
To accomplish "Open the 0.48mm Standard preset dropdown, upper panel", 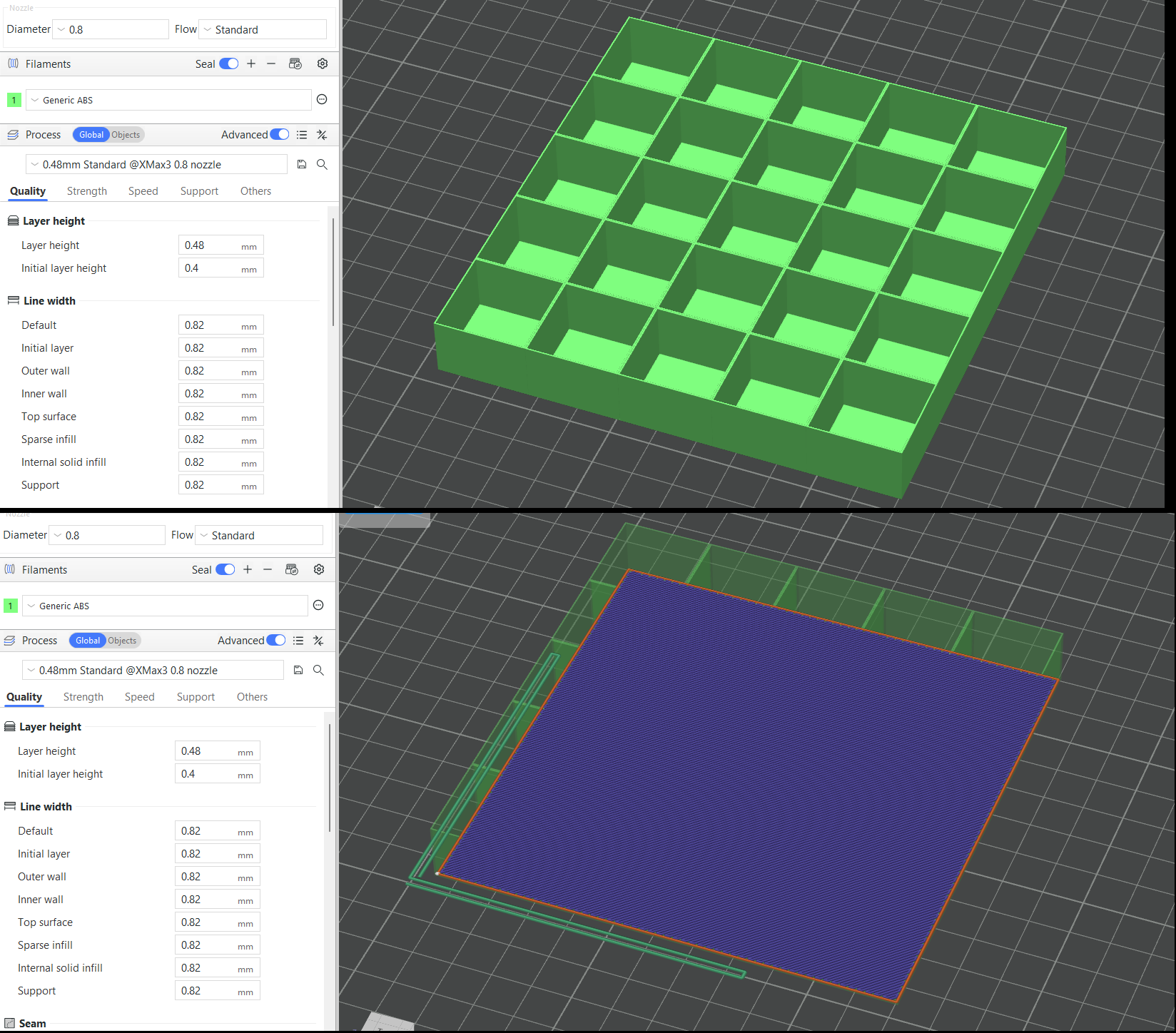I will 156,164.
